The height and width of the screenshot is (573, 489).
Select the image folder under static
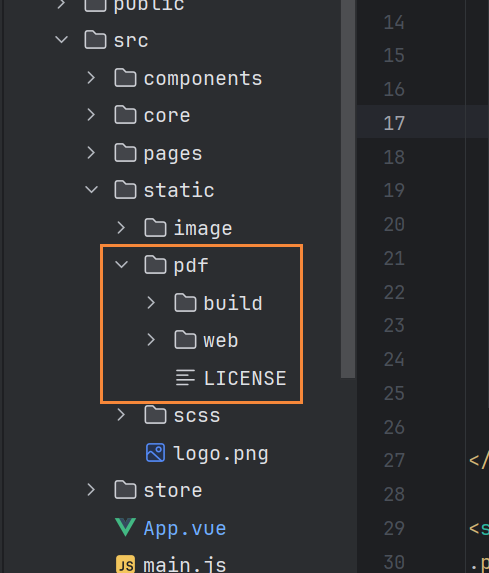203,228
